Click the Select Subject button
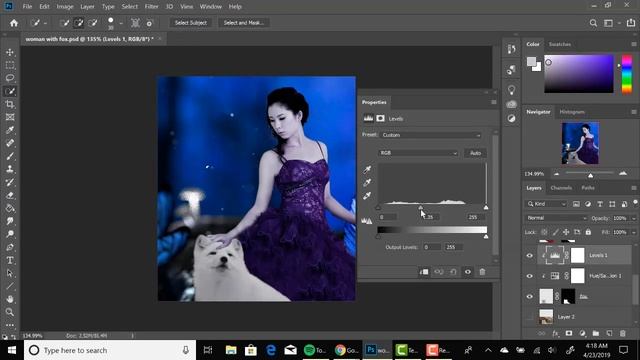640x360 pixels. point(191,23)
